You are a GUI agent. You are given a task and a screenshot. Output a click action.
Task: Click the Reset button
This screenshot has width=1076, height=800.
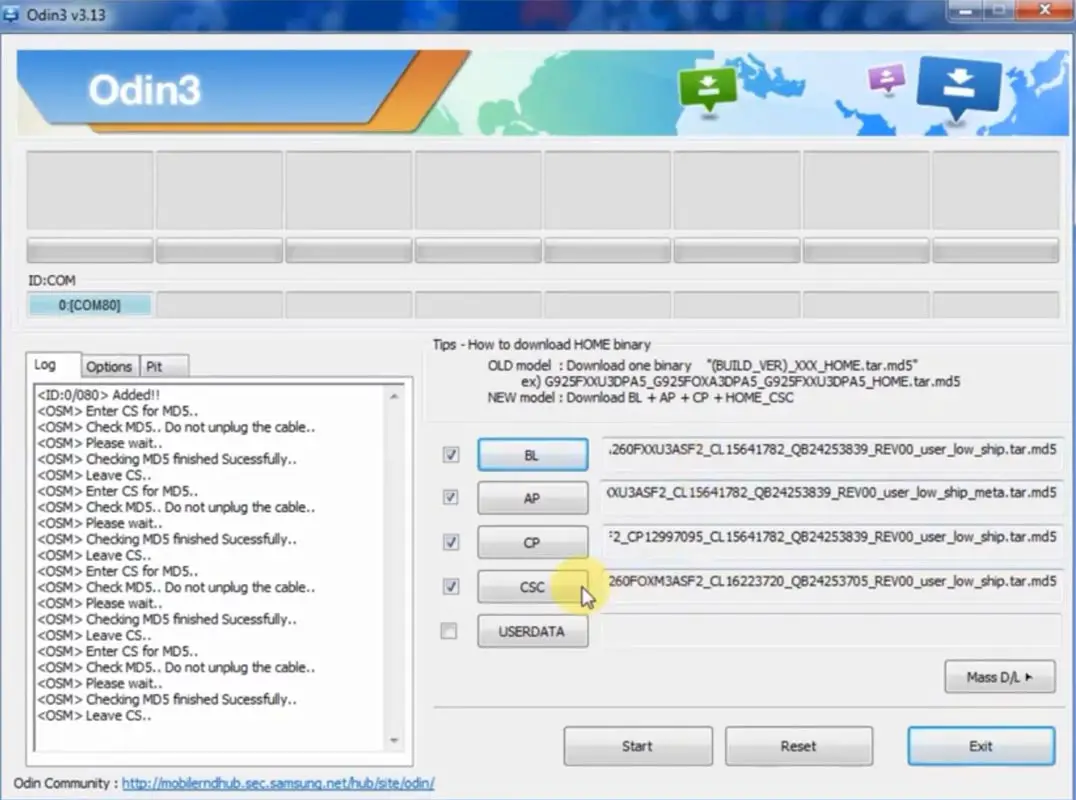click(x=799, y=746)
